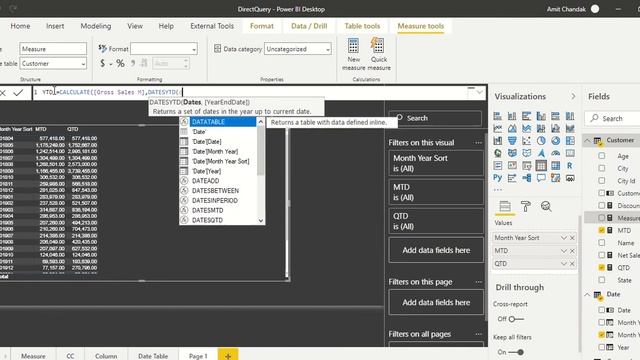Open the Home ribbon tab
Viewport: 640px width, 360px height.
[20, 26]
